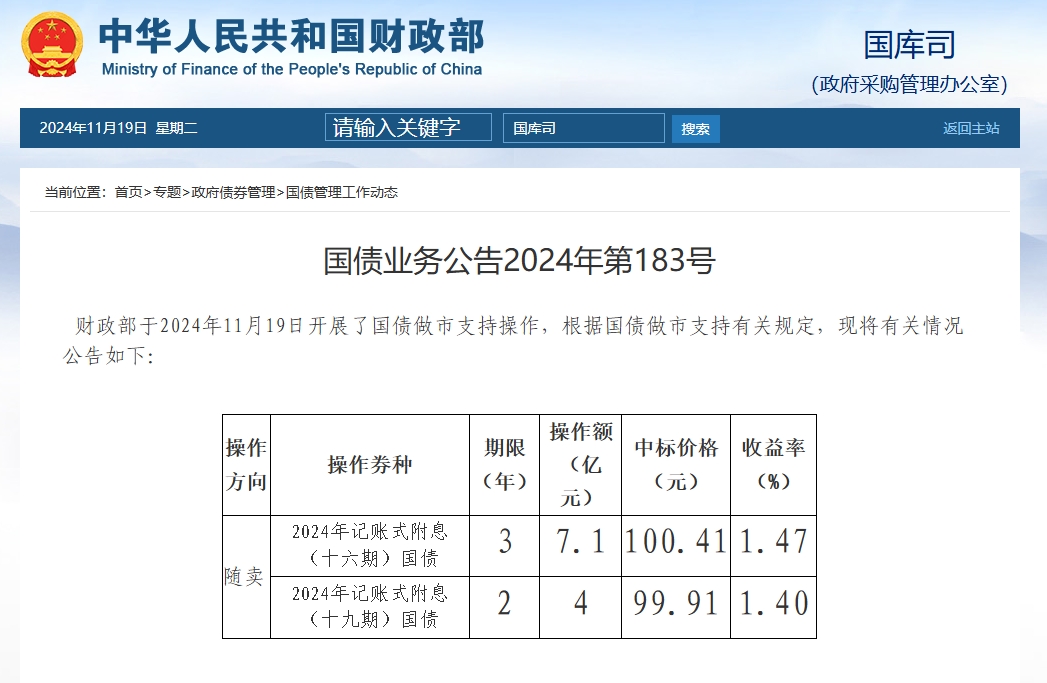1047x683 pixels.
Task: Click the 随卖 direction cell
Action: pyautogui.click(x=246, y=576)
